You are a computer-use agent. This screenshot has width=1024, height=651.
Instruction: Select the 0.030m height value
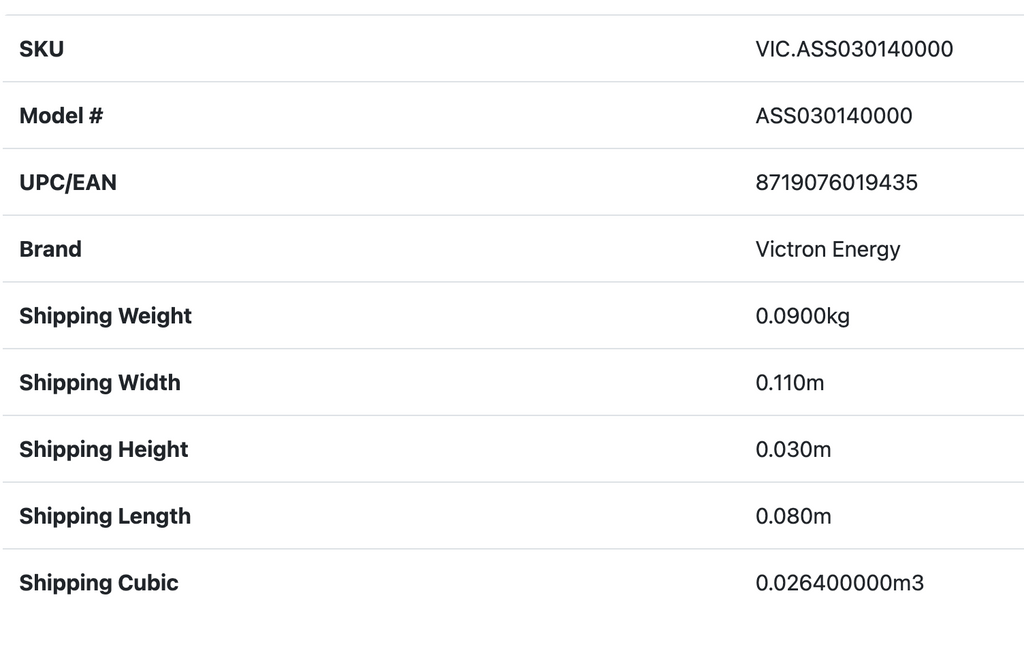tap(793, 450)
